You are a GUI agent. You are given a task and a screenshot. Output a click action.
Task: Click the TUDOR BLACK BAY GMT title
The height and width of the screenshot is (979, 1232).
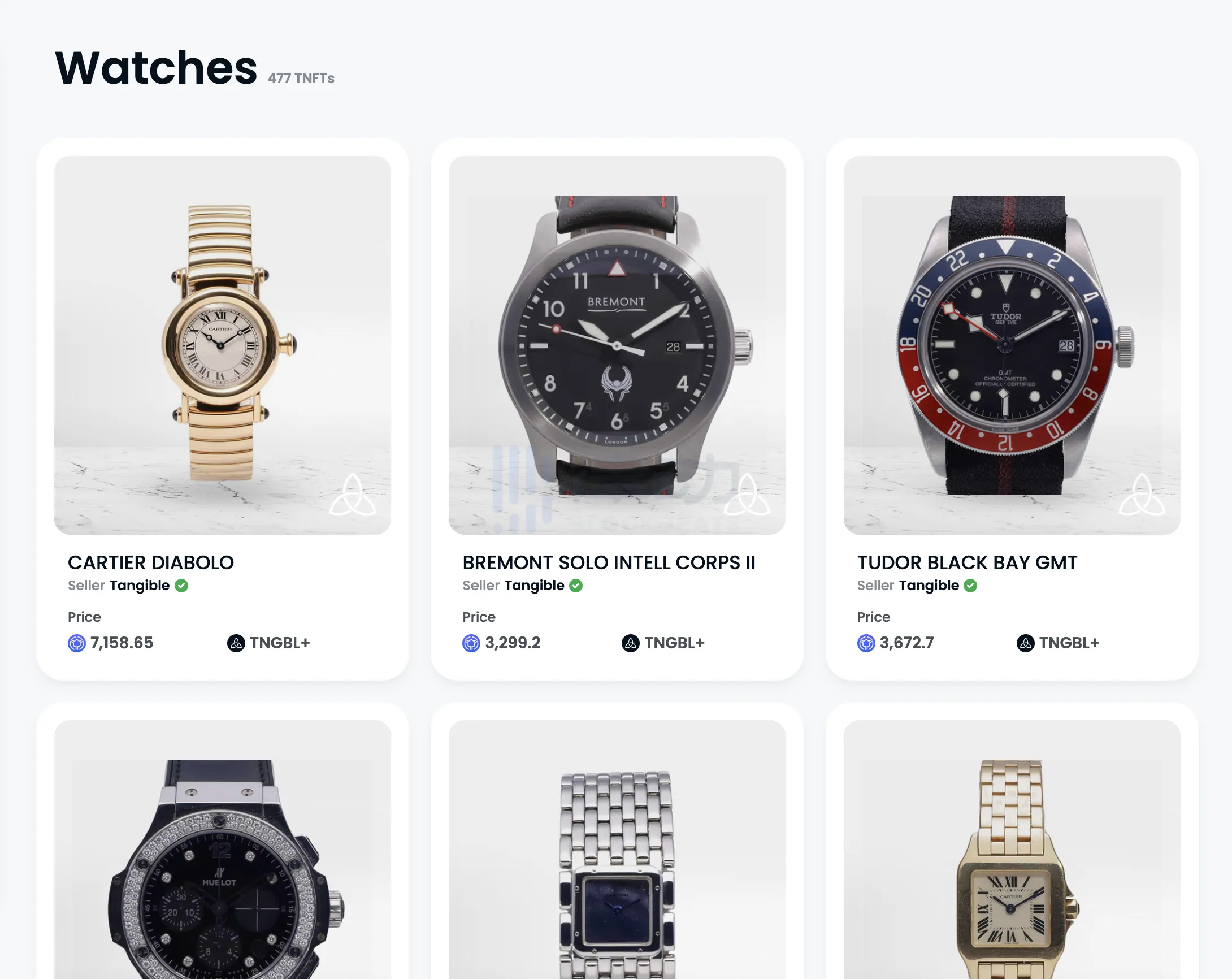[967, 562]
